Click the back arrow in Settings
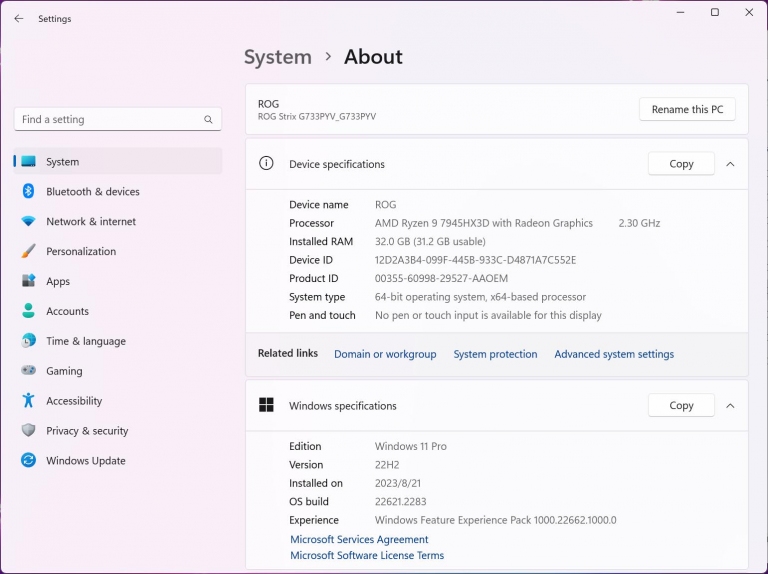The image size is (768, 574). (19, 19)
